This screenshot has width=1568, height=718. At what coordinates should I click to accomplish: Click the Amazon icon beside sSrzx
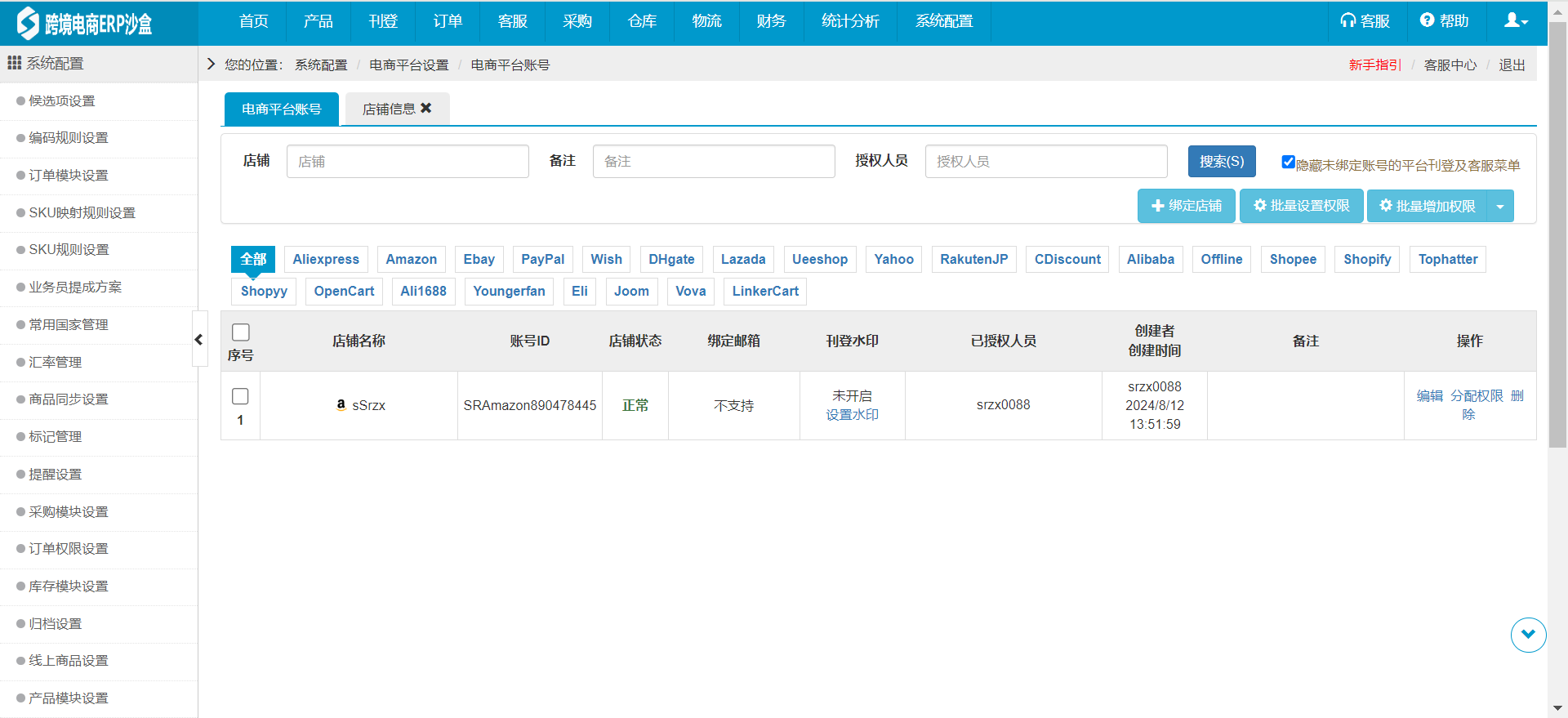(341, 404)
